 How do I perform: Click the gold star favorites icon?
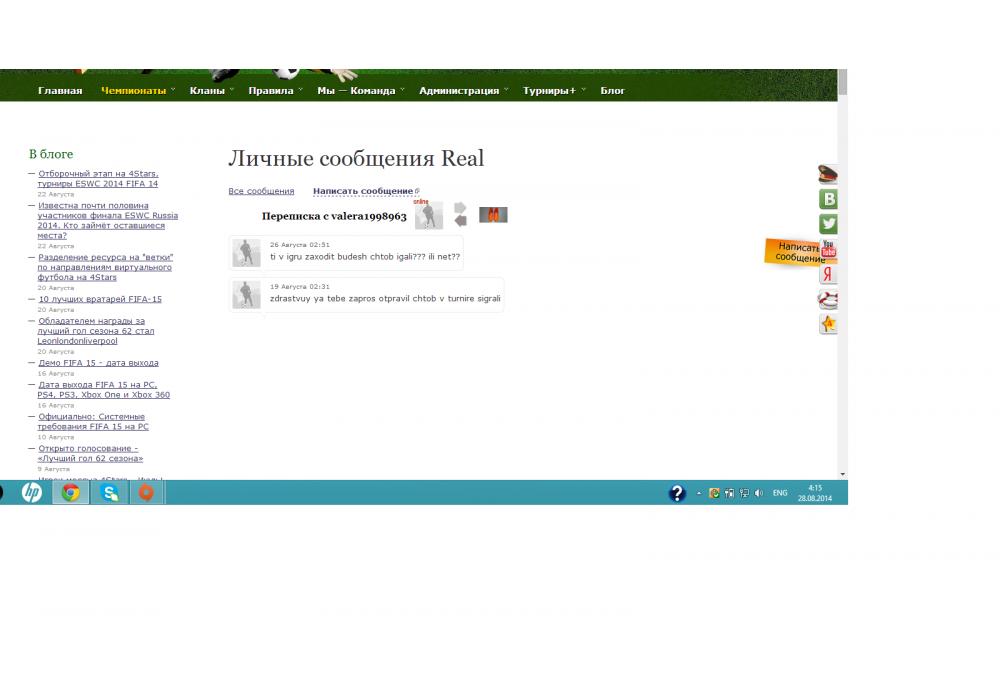tap(828, 324)
